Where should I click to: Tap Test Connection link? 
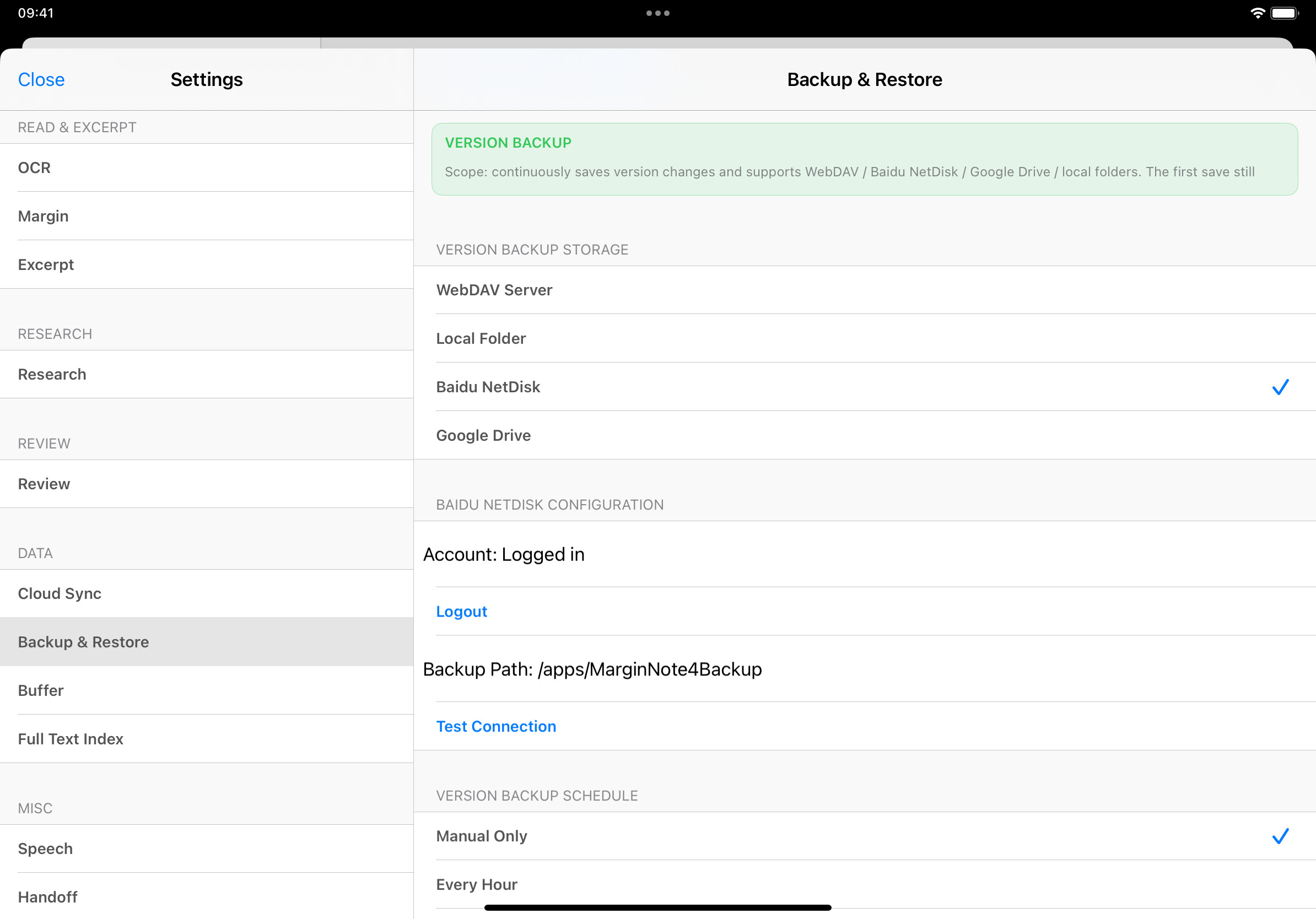(x=496, y=727)
